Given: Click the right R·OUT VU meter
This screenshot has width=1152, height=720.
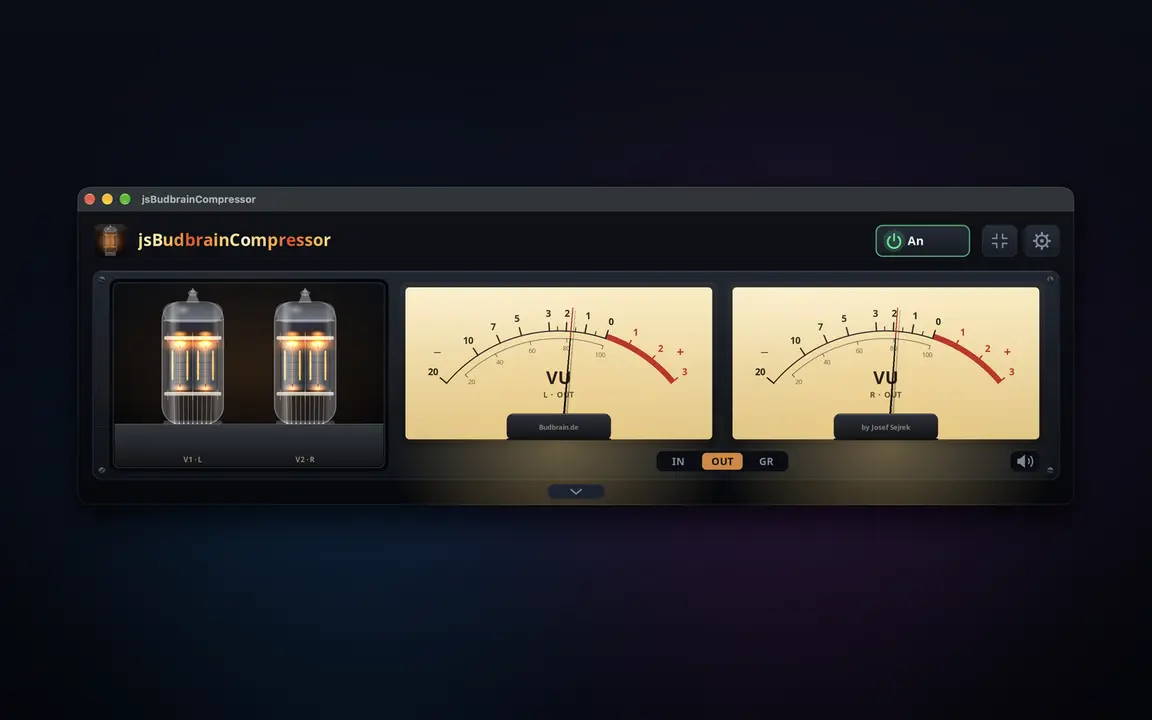Looking at the screenshot, I should (x=885, y=363).
